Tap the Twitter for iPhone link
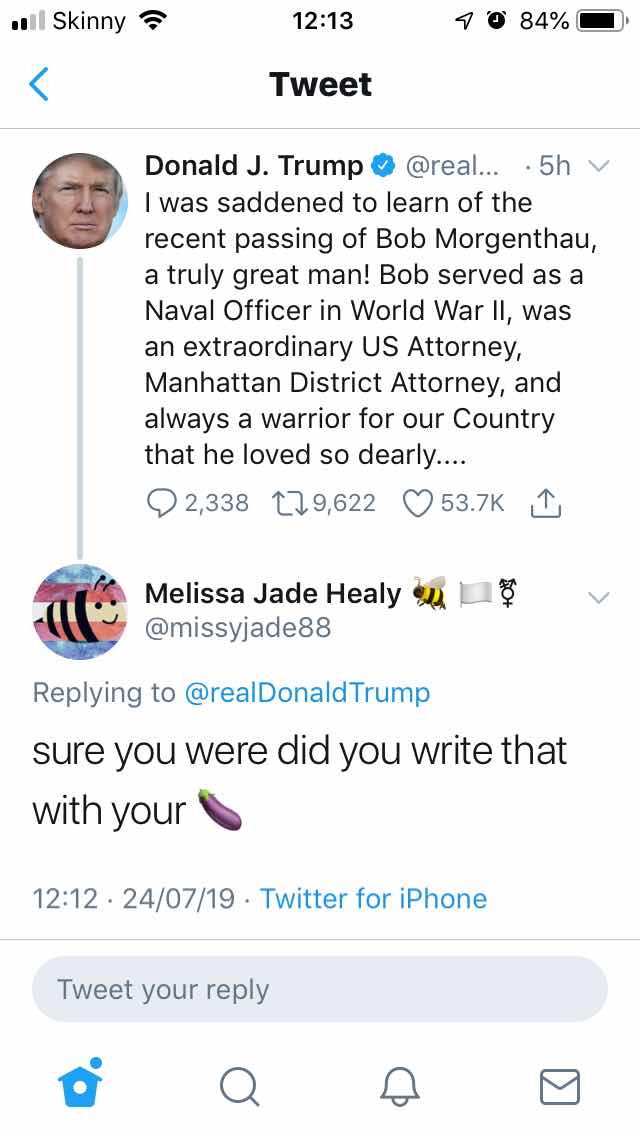 pyautogui.click(x=373, y=898)
